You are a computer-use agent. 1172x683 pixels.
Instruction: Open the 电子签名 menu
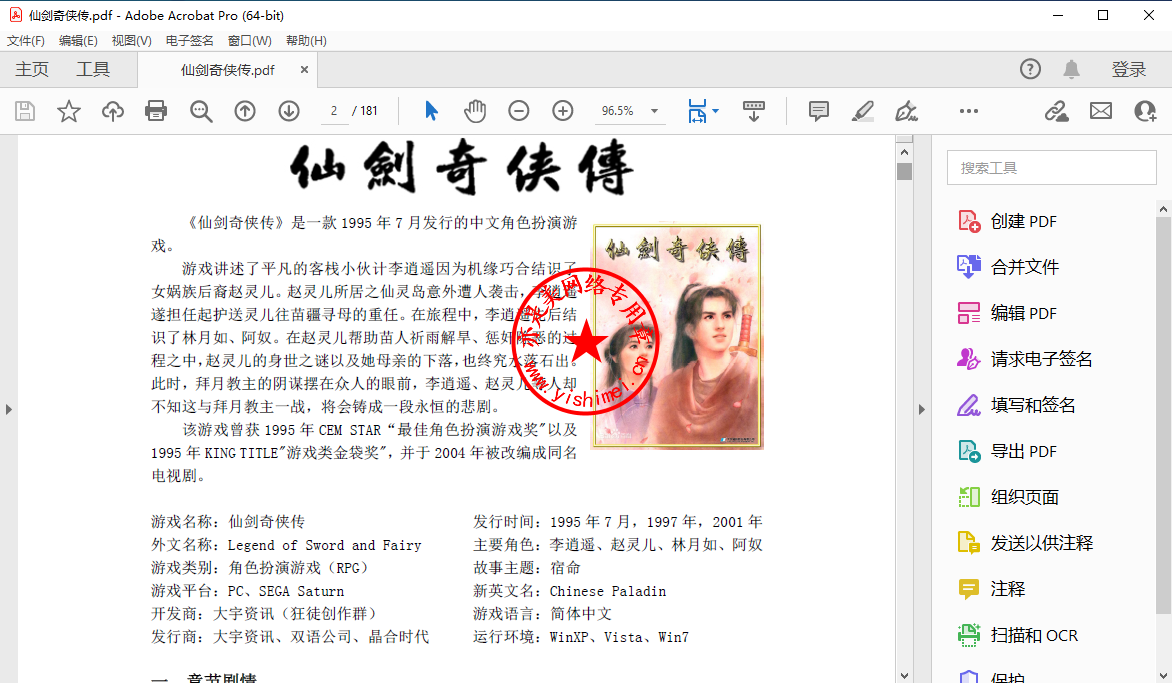[x=190, y=40]
